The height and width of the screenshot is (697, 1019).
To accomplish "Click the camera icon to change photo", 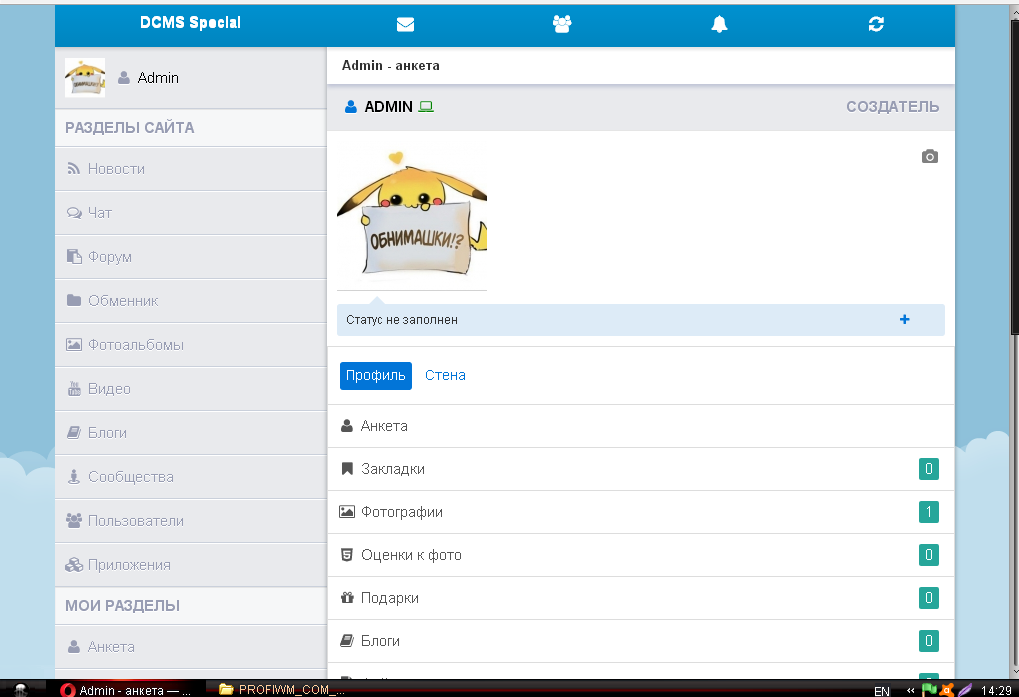I will pos(930,157).
